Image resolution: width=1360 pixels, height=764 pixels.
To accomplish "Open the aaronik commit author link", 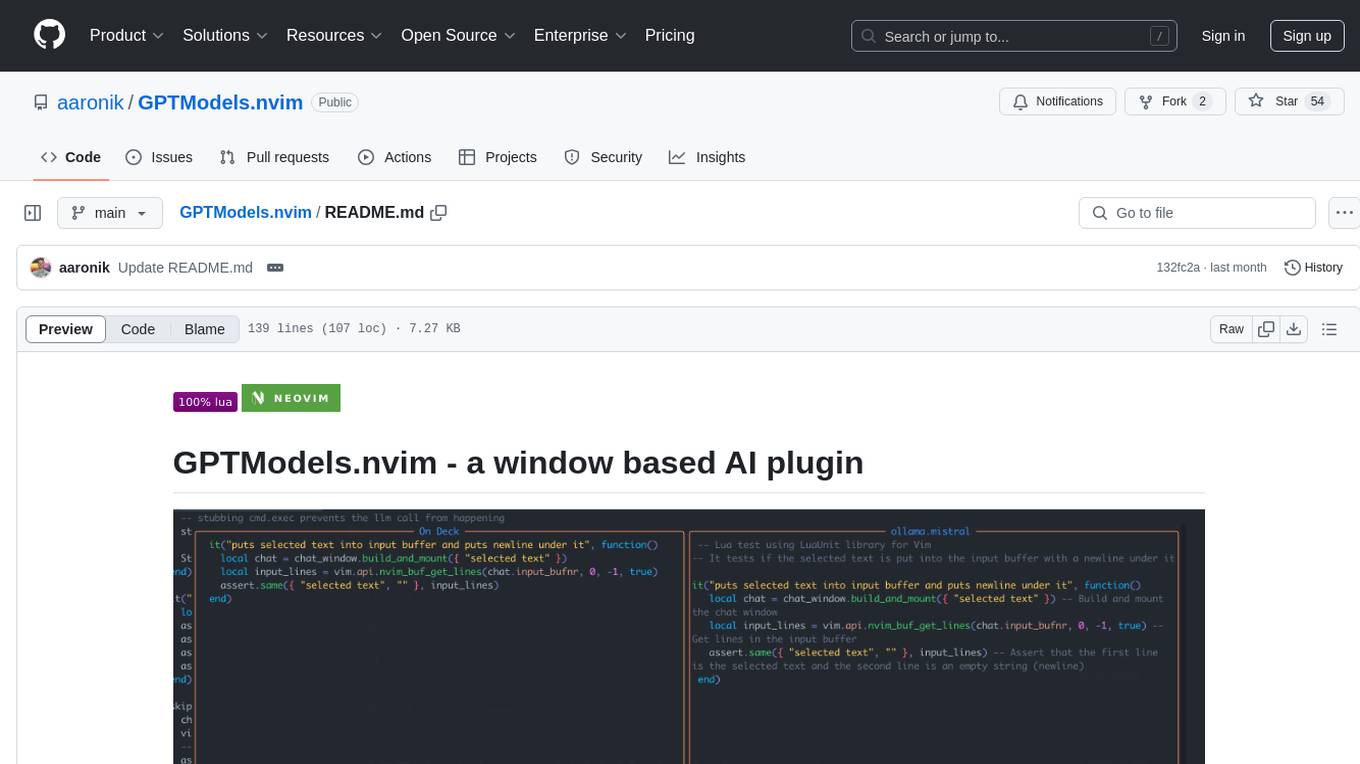I will 84,268.
